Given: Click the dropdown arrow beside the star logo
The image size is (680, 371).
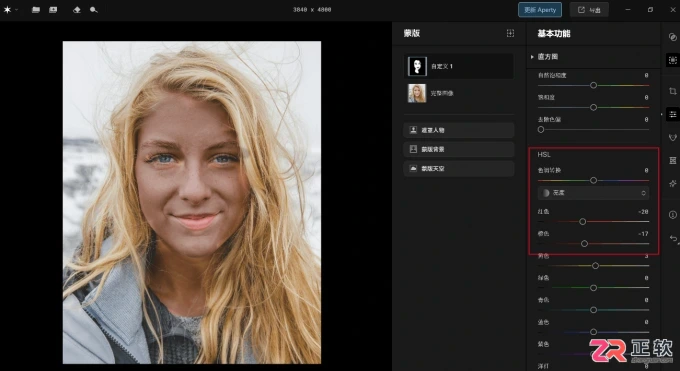Looking at the screenshot, I should click(x=17, y=10).
